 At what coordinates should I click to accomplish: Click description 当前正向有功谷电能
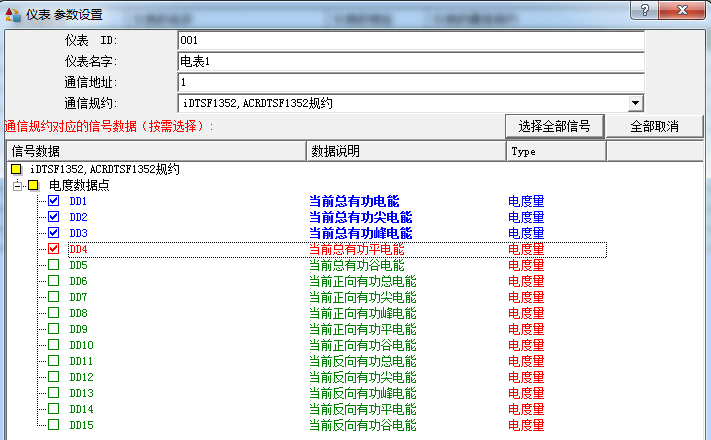(x=362, y=345)
